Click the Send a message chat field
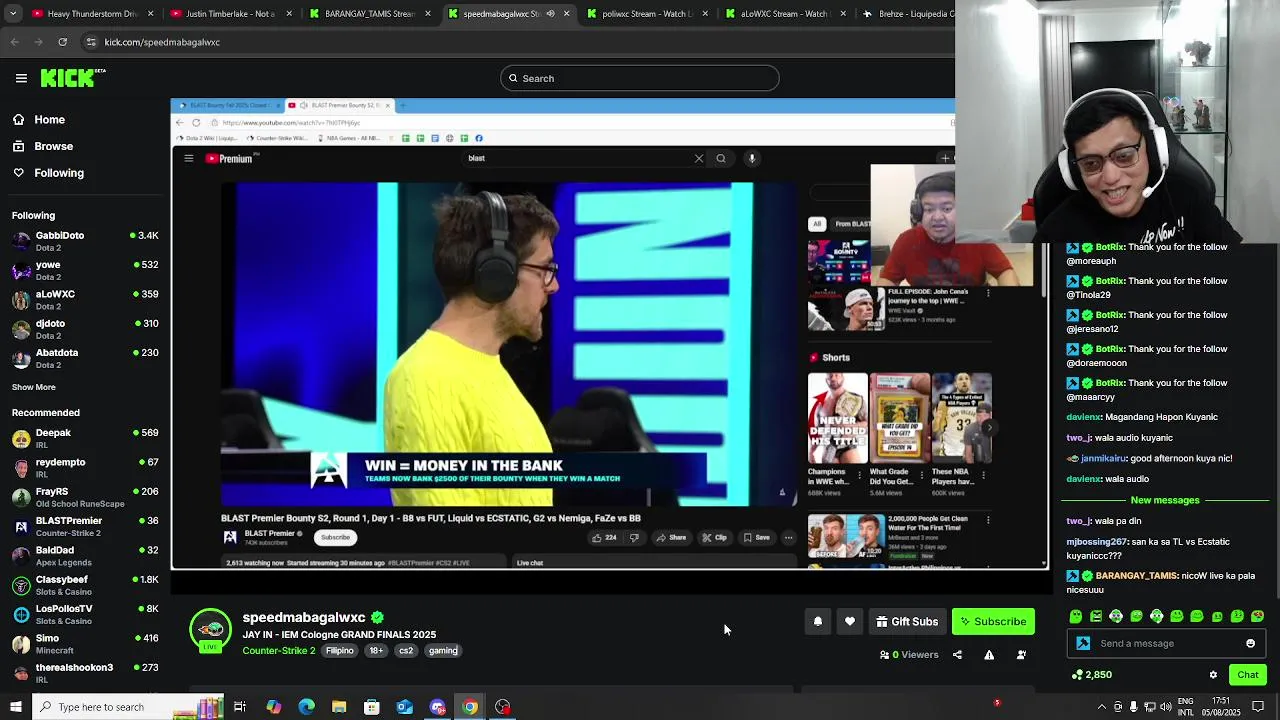Screen dimensions: 1280x720 [x=1166, y=644]
